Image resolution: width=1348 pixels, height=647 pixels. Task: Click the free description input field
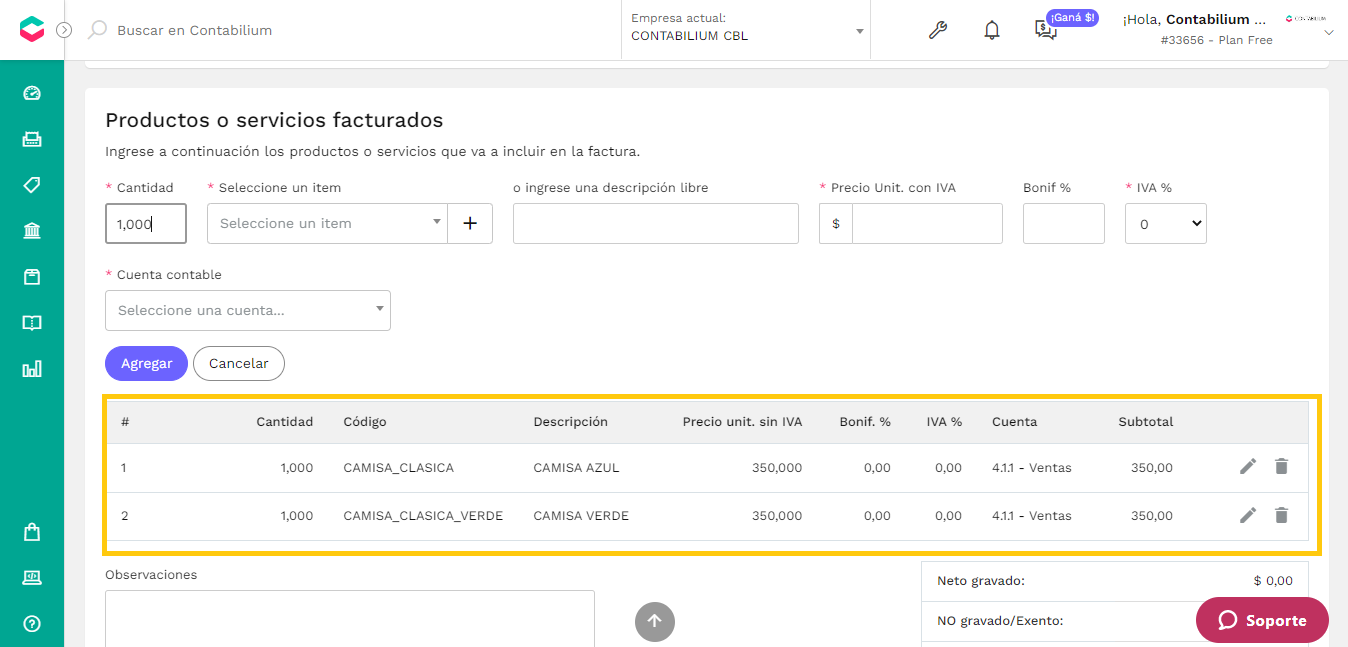point(656,224)
